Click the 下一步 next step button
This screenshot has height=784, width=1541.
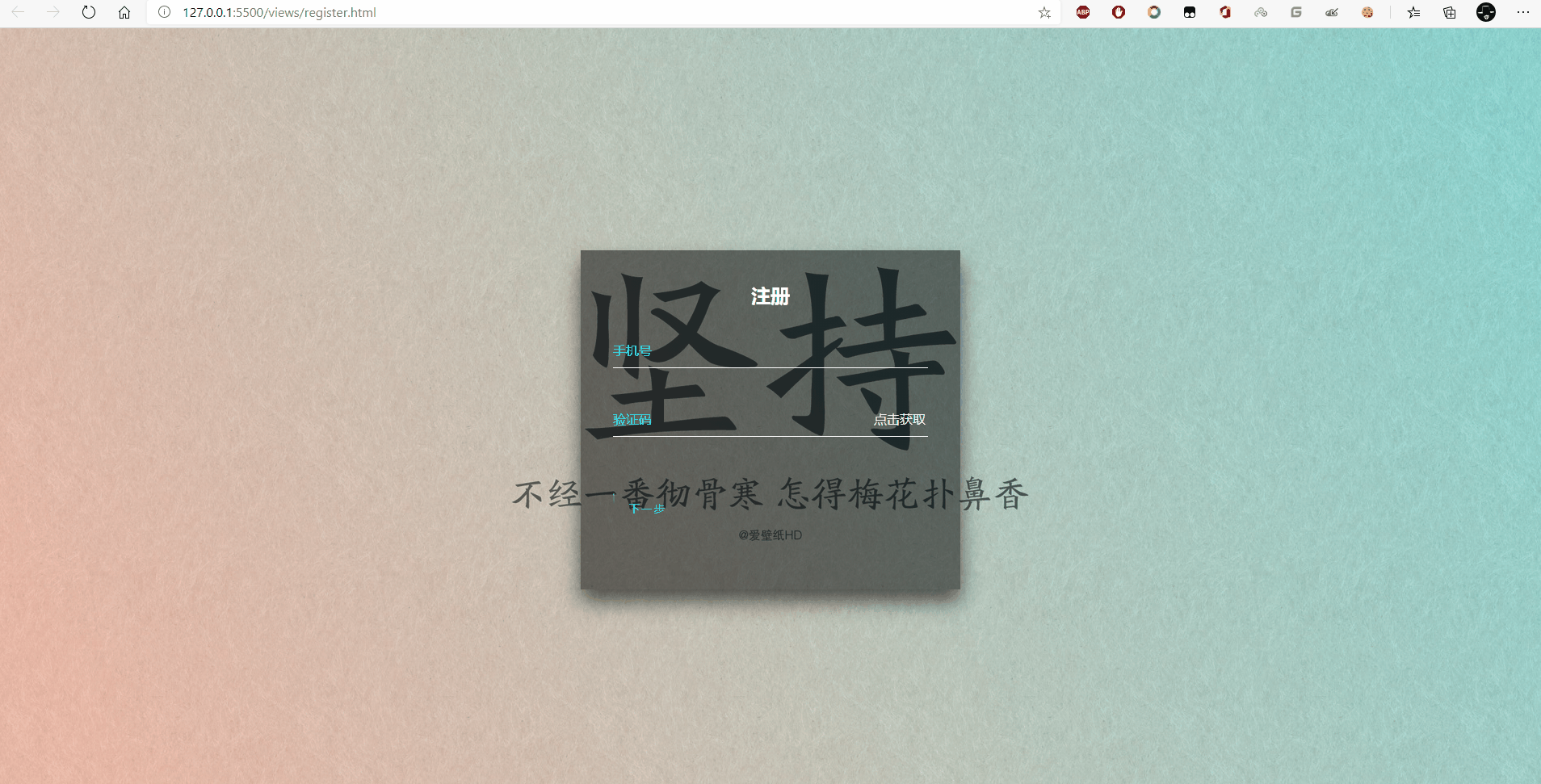(x=647, y=509)
